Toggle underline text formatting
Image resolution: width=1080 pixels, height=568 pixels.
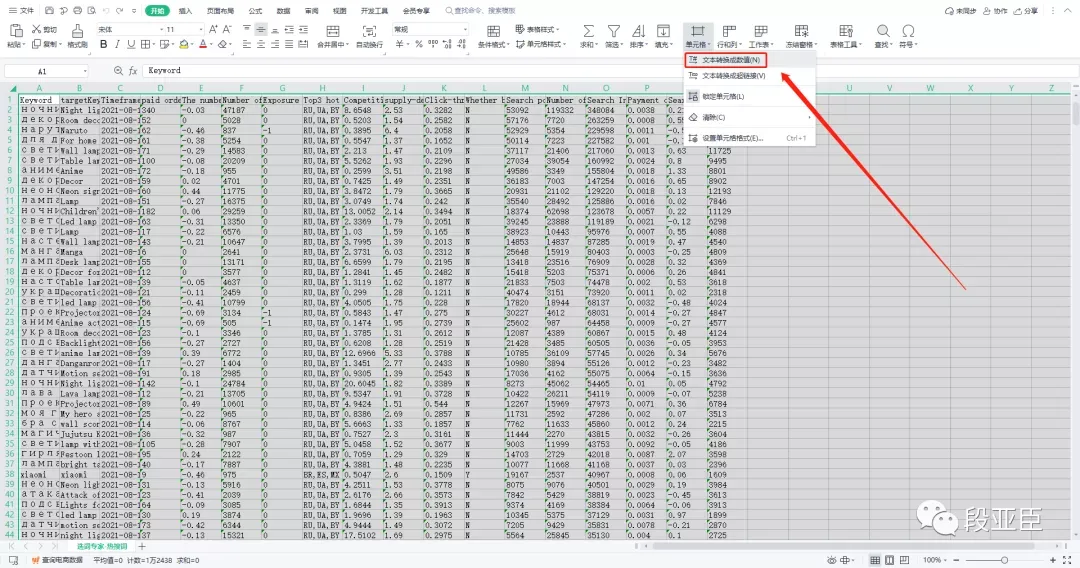[x=131, y=44]
